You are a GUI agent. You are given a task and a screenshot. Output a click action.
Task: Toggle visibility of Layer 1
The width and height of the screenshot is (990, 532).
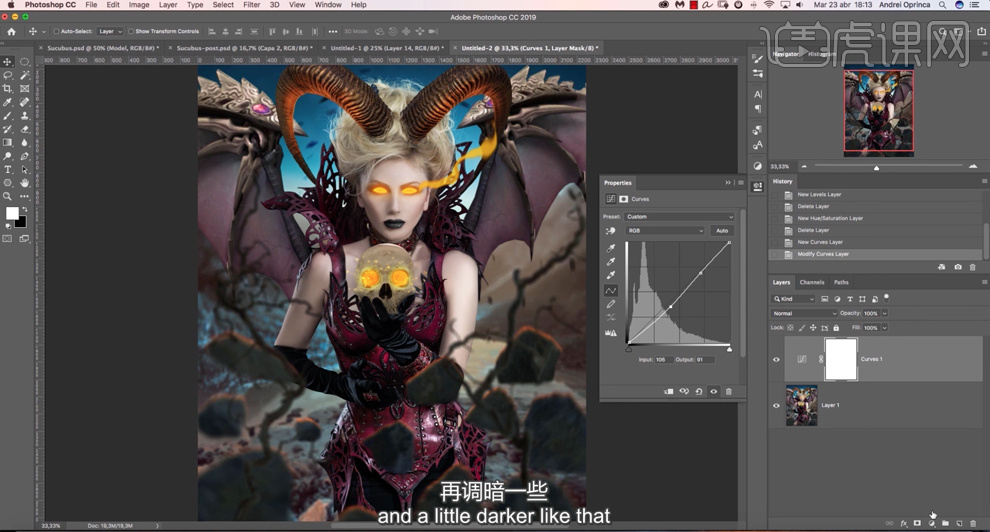click(x=776, y=405)
